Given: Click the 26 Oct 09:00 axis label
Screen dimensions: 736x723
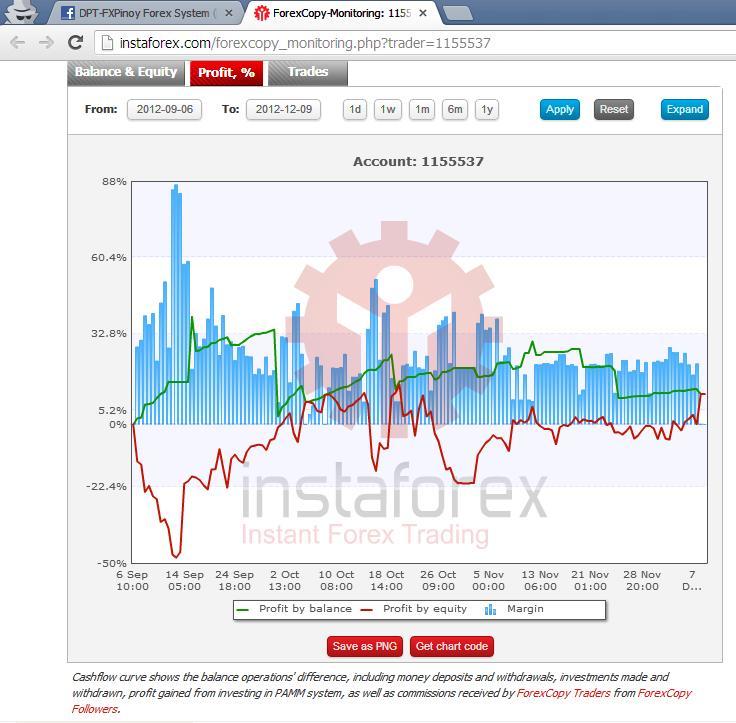Looking at the screenshot, I should pos(438,581).
